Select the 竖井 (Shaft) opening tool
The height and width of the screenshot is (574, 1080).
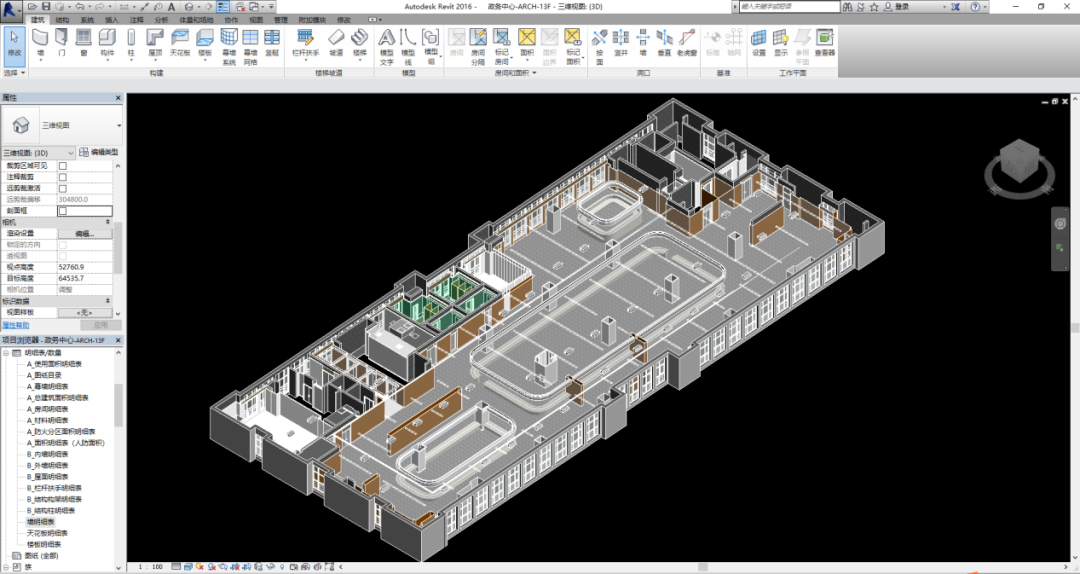tap(621, 43)
